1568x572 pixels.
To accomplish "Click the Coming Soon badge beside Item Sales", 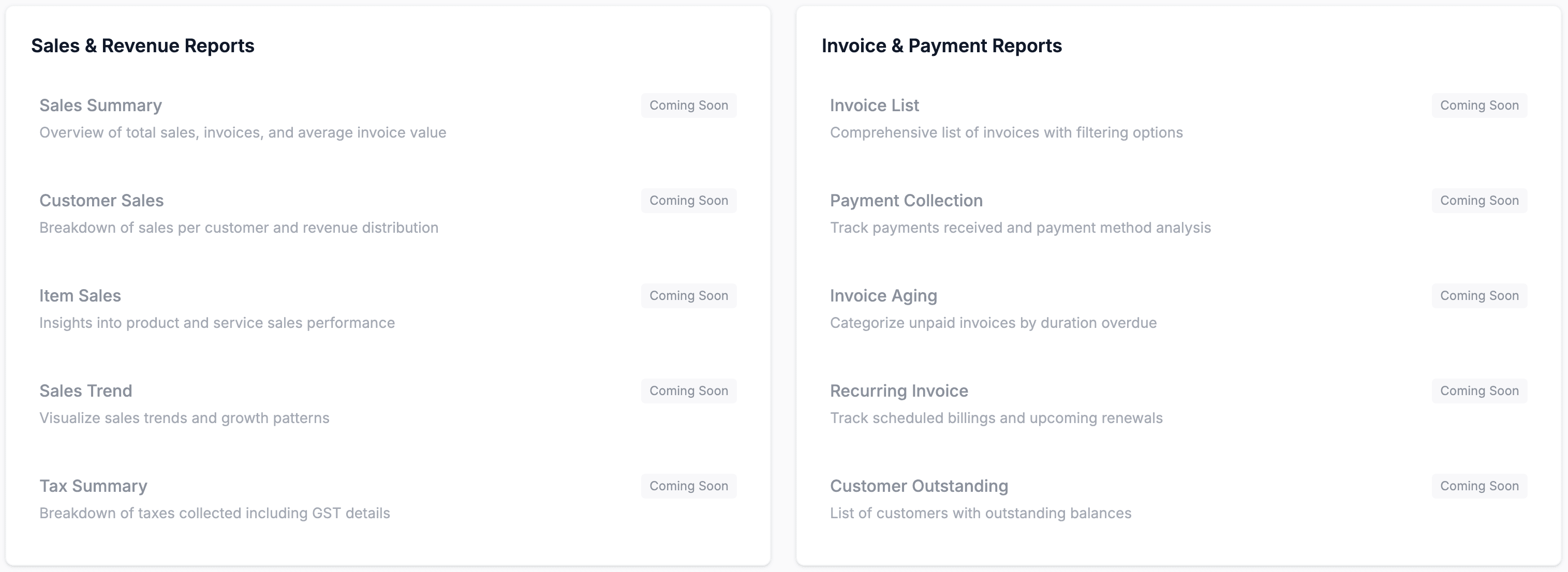I will [x=688, y=295].
